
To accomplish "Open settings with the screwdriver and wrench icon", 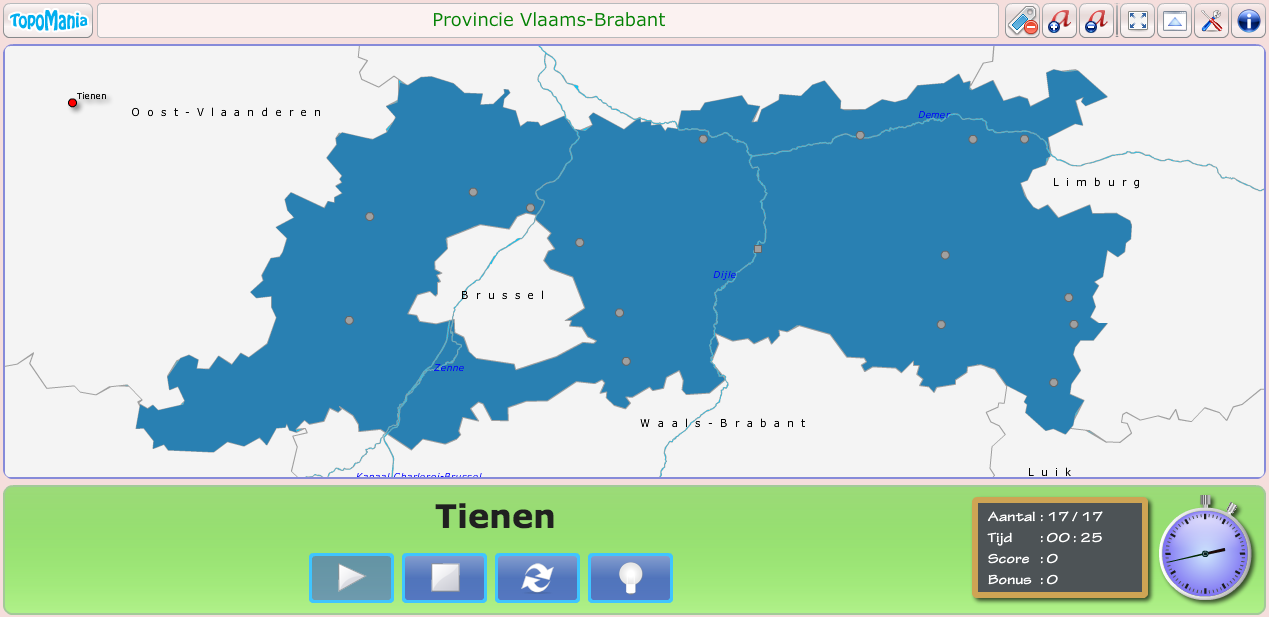I will [x=1212, y=20].
